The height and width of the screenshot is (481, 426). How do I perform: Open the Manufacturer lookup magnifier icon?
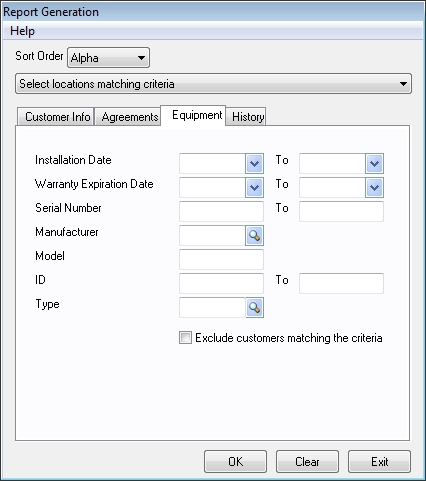click(254, 236)
